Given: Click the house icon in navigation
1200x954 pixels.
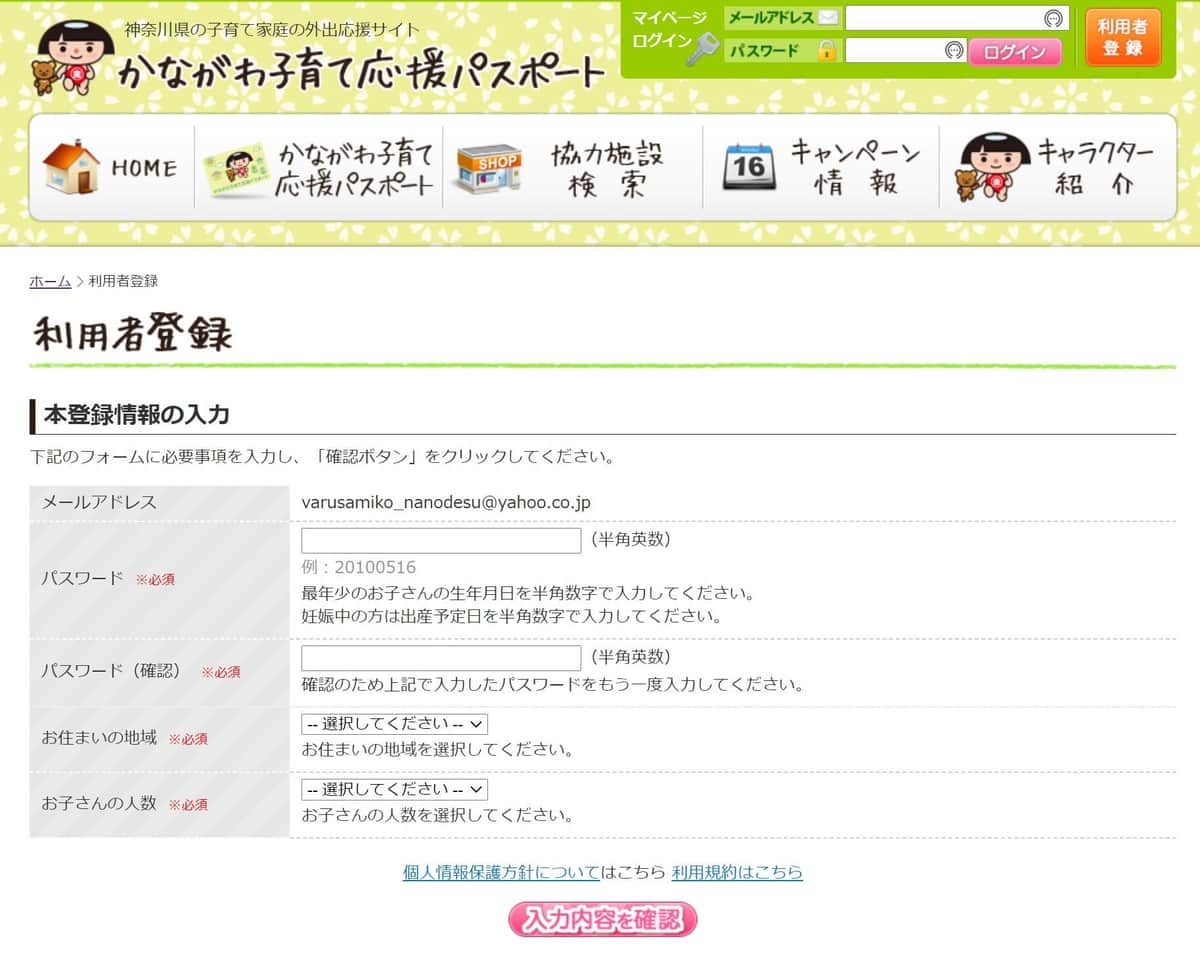Looking at the screenshot, I should click(72, 167).
